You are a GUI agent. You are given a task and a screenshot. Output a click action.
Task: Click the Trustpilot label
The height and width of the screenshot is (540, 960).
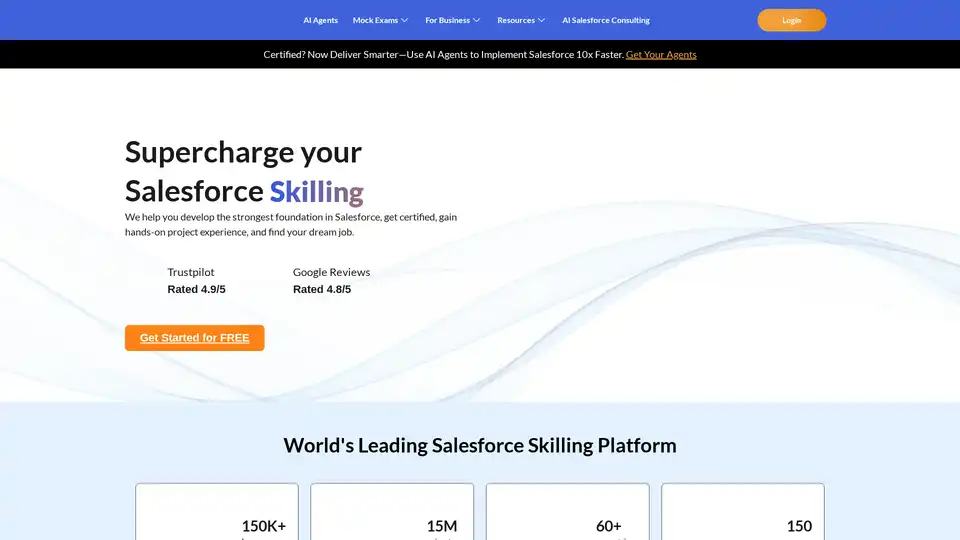click(x=191, y=272)
